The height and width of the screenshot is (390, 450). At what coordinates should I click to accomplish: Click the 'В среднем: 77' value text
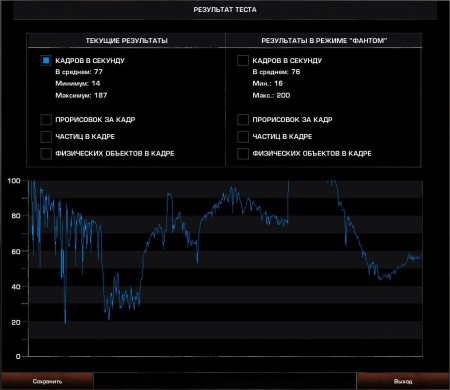pyautogui.click(x=79, y=72)
